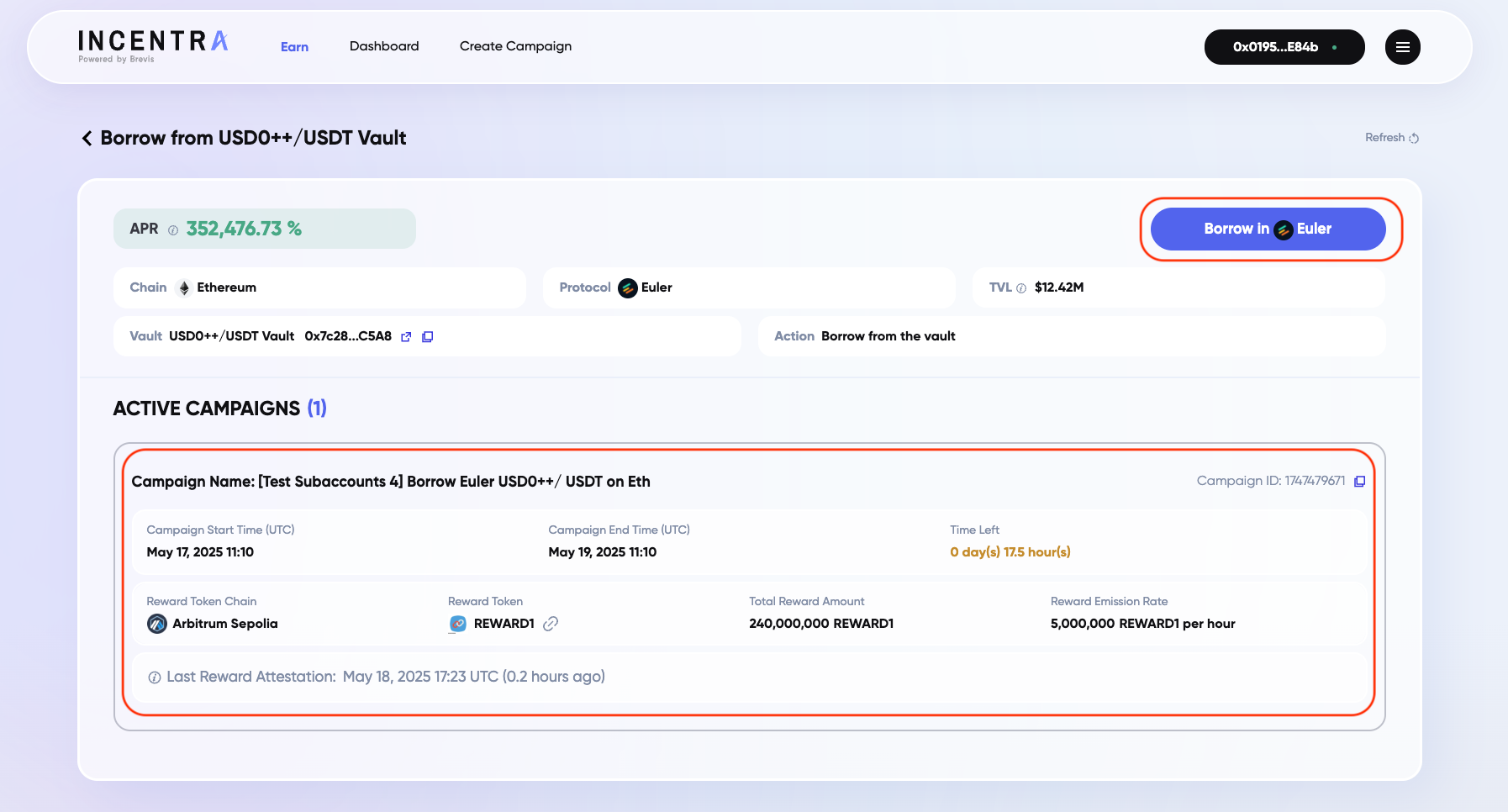Open the hamburger menu
Viewport: 1508px width, 812px height.
pos(1402,47)
